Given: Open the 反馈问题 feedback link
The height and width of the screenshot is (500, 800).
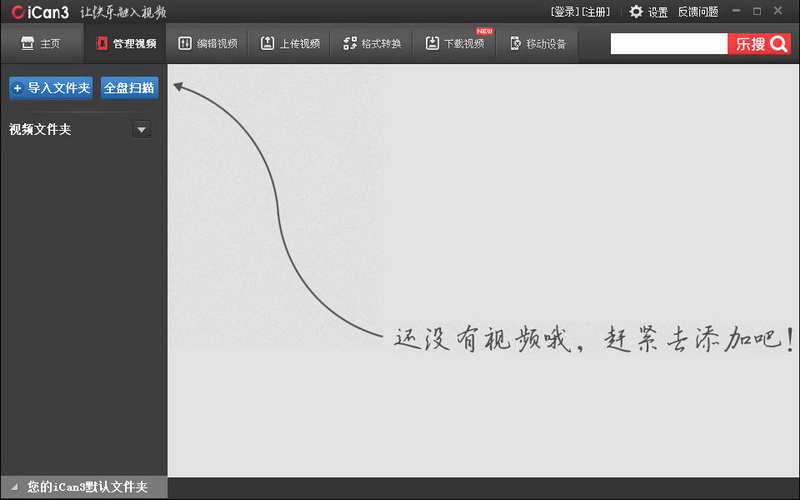Looking at the screenshot, I should click(697, 12).
